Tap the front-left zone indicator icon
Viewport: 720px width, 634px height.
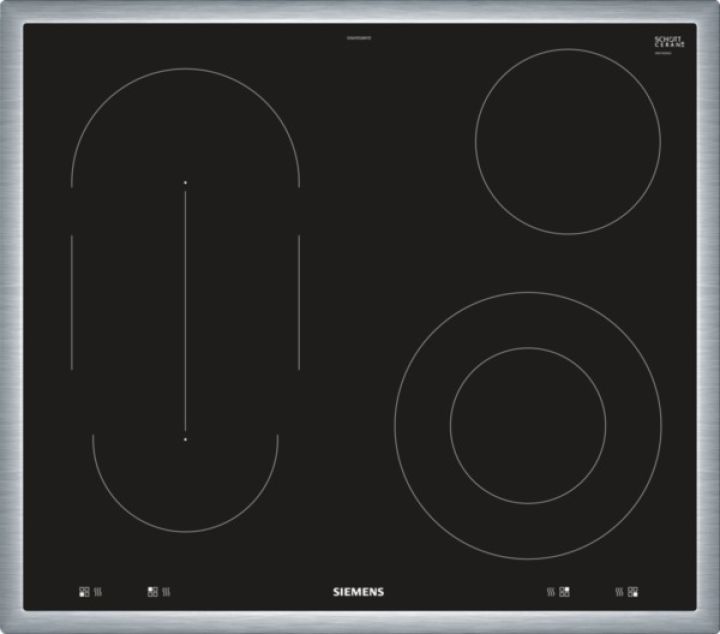pos(84,592)
